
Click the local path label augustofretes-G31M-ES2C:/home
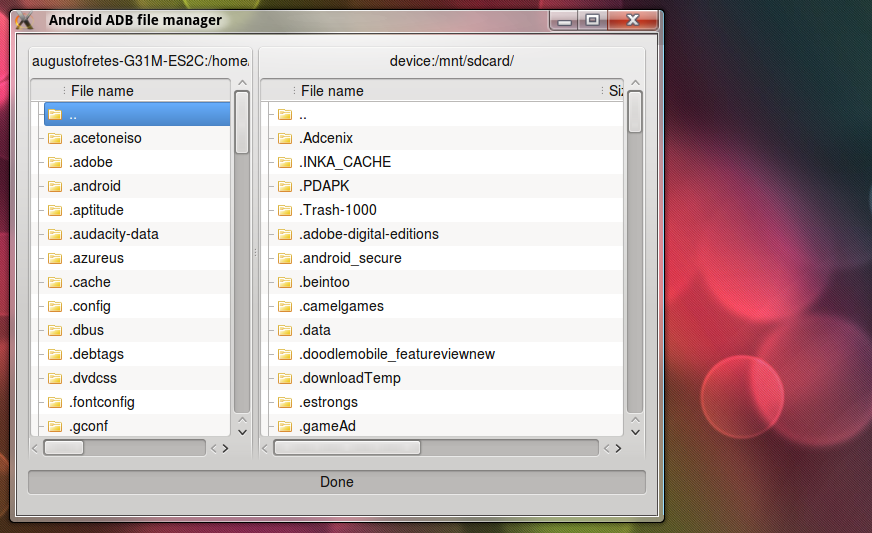pyautogui.click(x=140, y=61)
